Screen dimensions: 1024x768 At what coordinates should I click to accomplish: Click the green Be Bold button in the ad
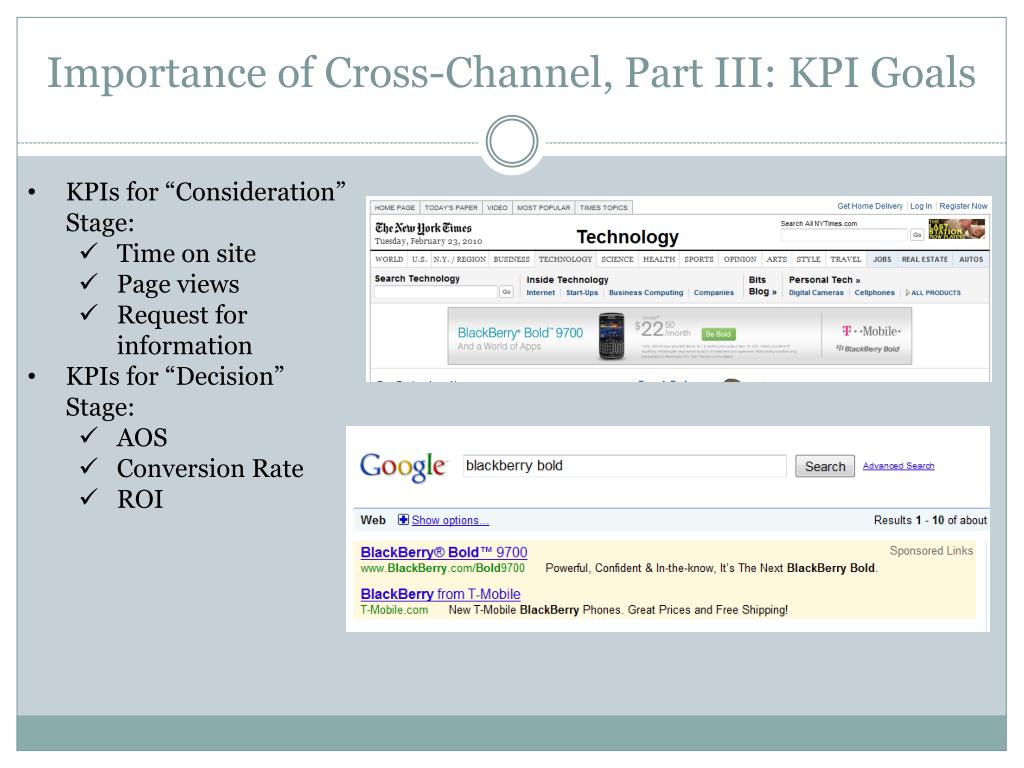718,334
